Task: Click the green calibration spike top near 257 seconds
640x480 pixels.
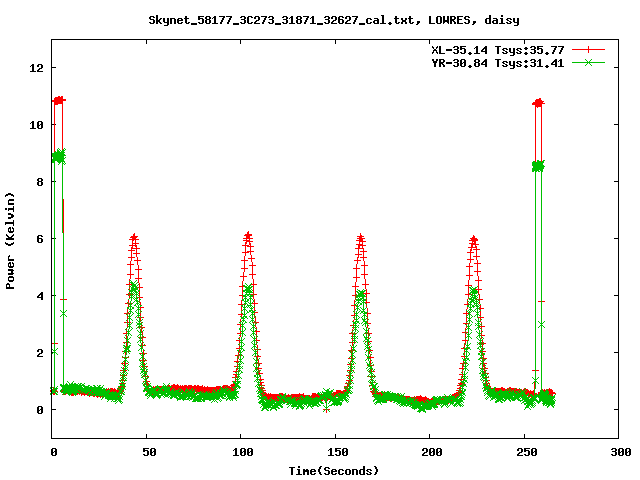Action: pyautogui.click(x=538, y=166)
